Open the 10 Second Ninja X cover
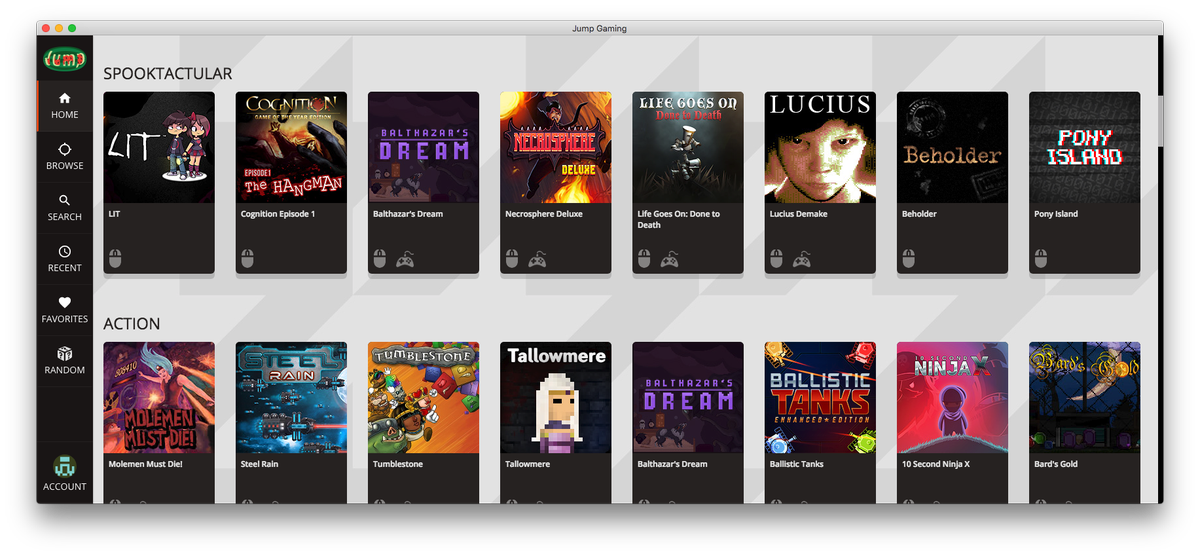The image size is (1200, 556). pyautogui.click(x=952, y=398)
